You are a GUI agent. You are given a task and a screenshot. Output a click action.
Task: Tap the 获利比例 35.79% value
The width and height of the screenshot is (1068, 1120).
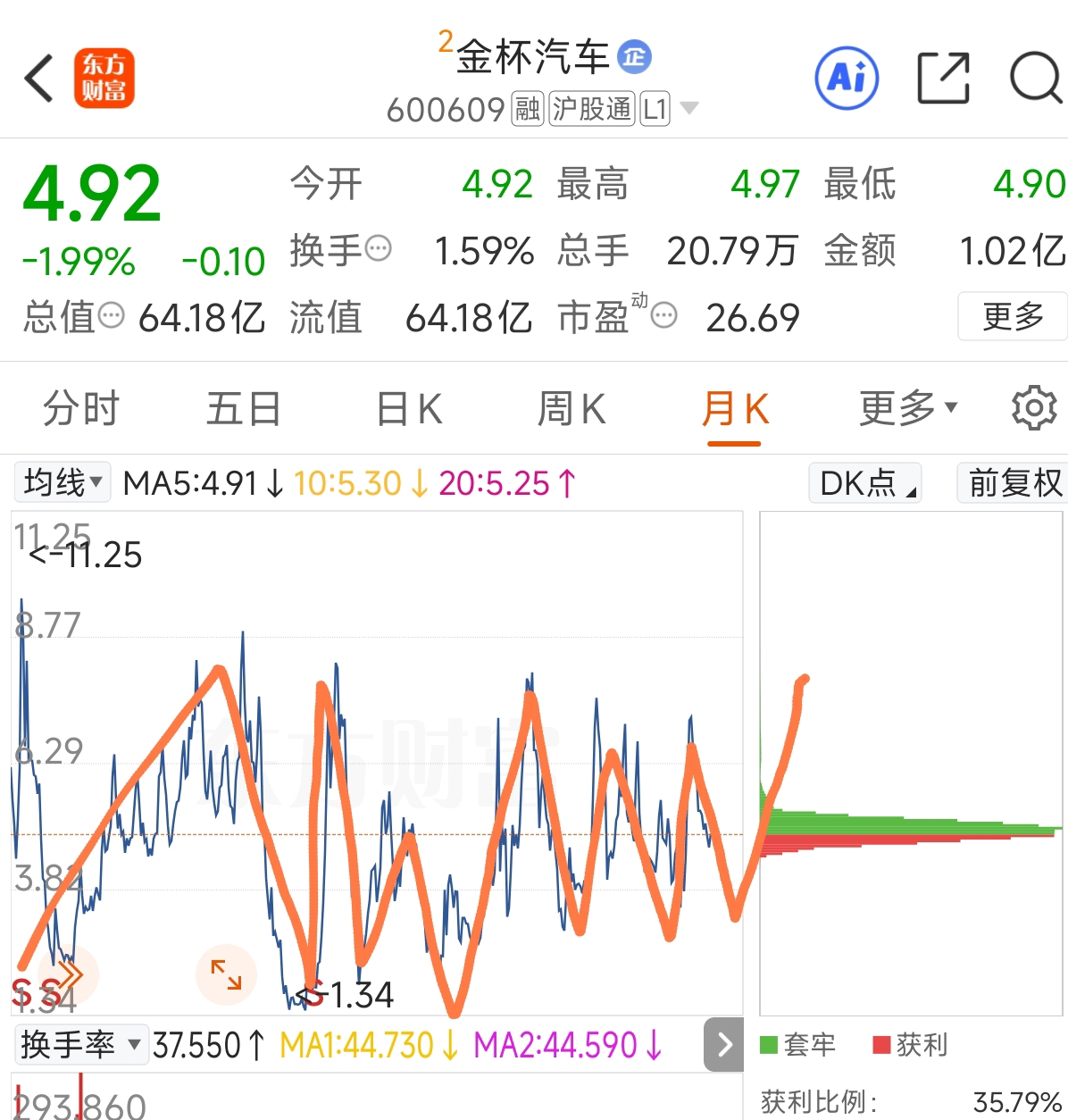click(1017, 1102)
